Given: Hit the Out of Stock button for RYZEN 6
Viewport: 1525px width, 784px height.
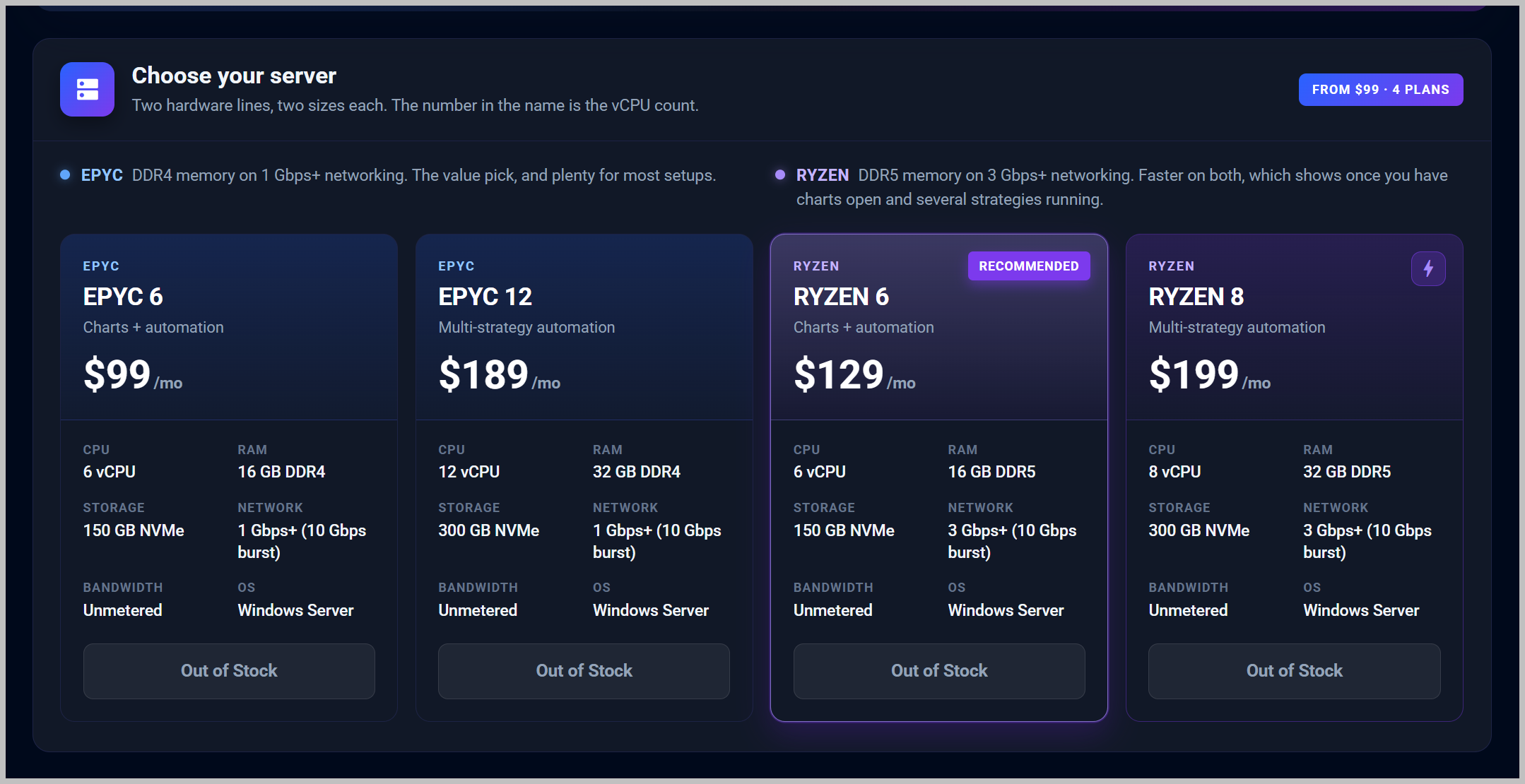Looking at the screenshot, I should click(939, 671).
